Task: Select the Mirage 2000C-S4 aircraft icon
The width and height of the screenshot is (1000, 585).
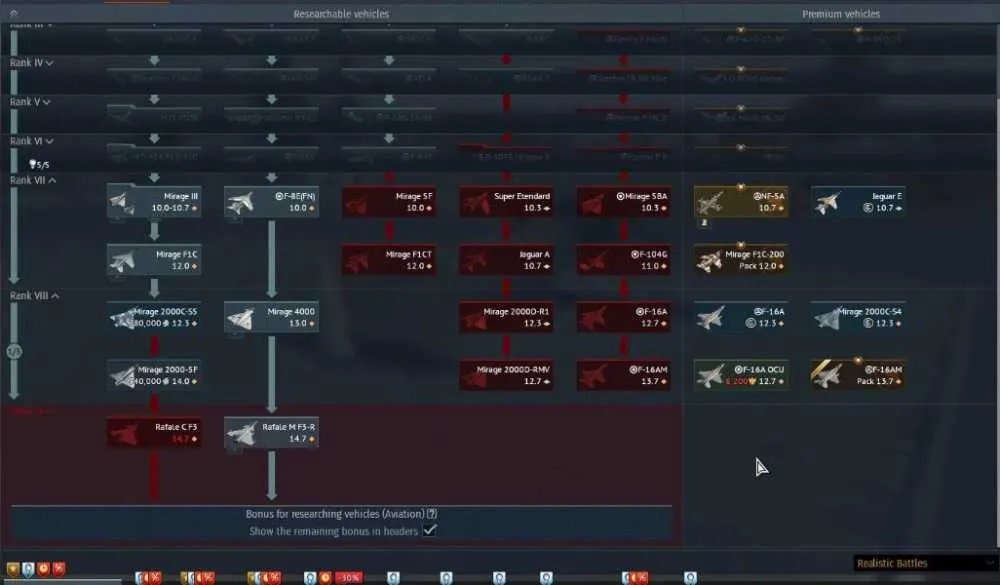Action: (x=827, y=318)
